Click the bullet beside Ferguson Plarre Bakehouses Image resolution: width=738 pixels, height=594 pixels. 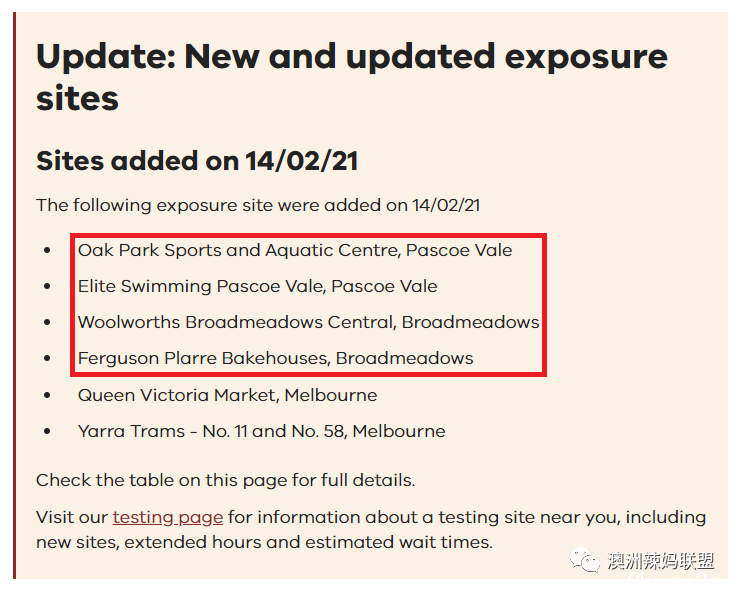[47, 359]
